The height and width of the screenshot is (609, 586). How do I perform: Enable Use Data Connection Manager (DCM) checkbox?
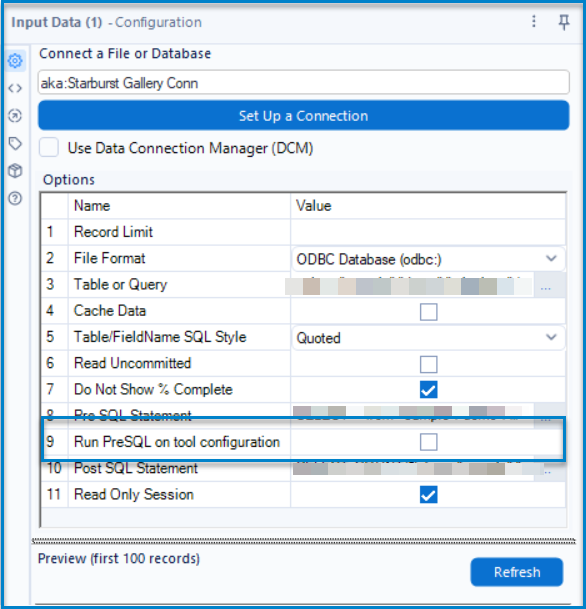click(49, 148)
